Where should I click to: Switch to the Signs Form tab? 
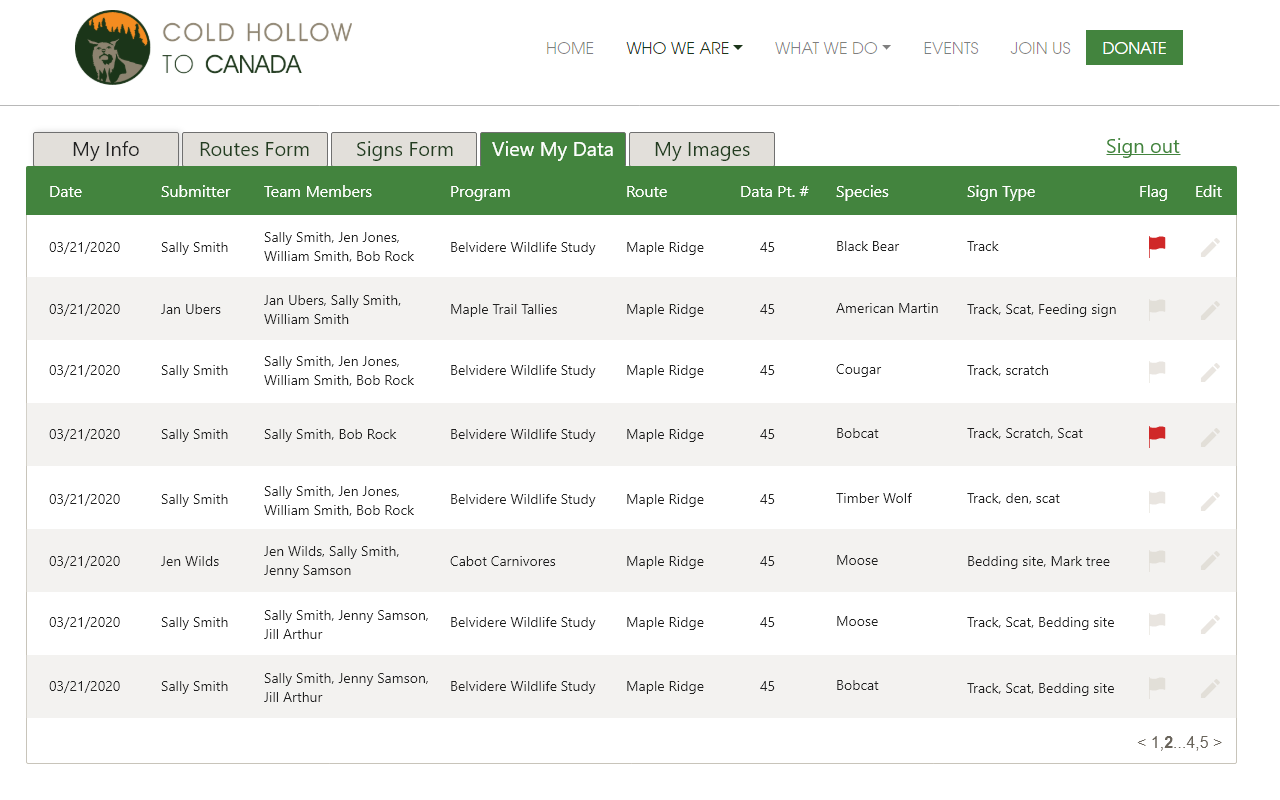point(404,150)
